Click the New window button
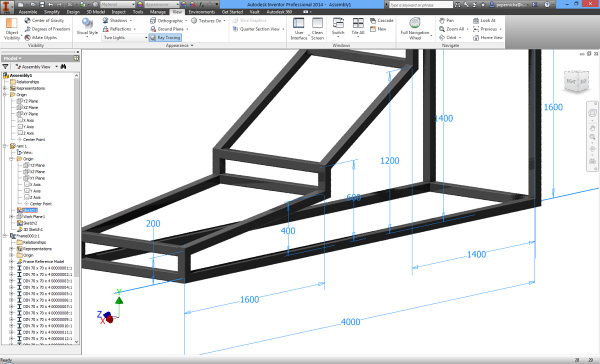600x364 pixels. click(x=378, y=29)
